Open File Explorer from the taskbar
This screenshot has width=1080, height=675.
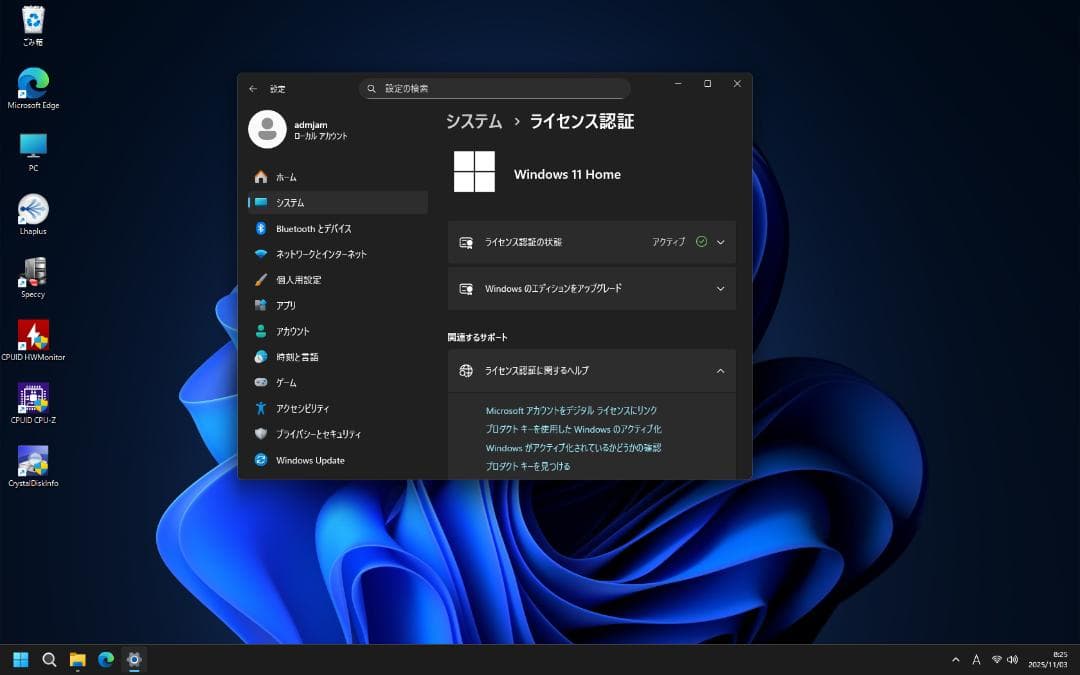(x=76, y=659)
